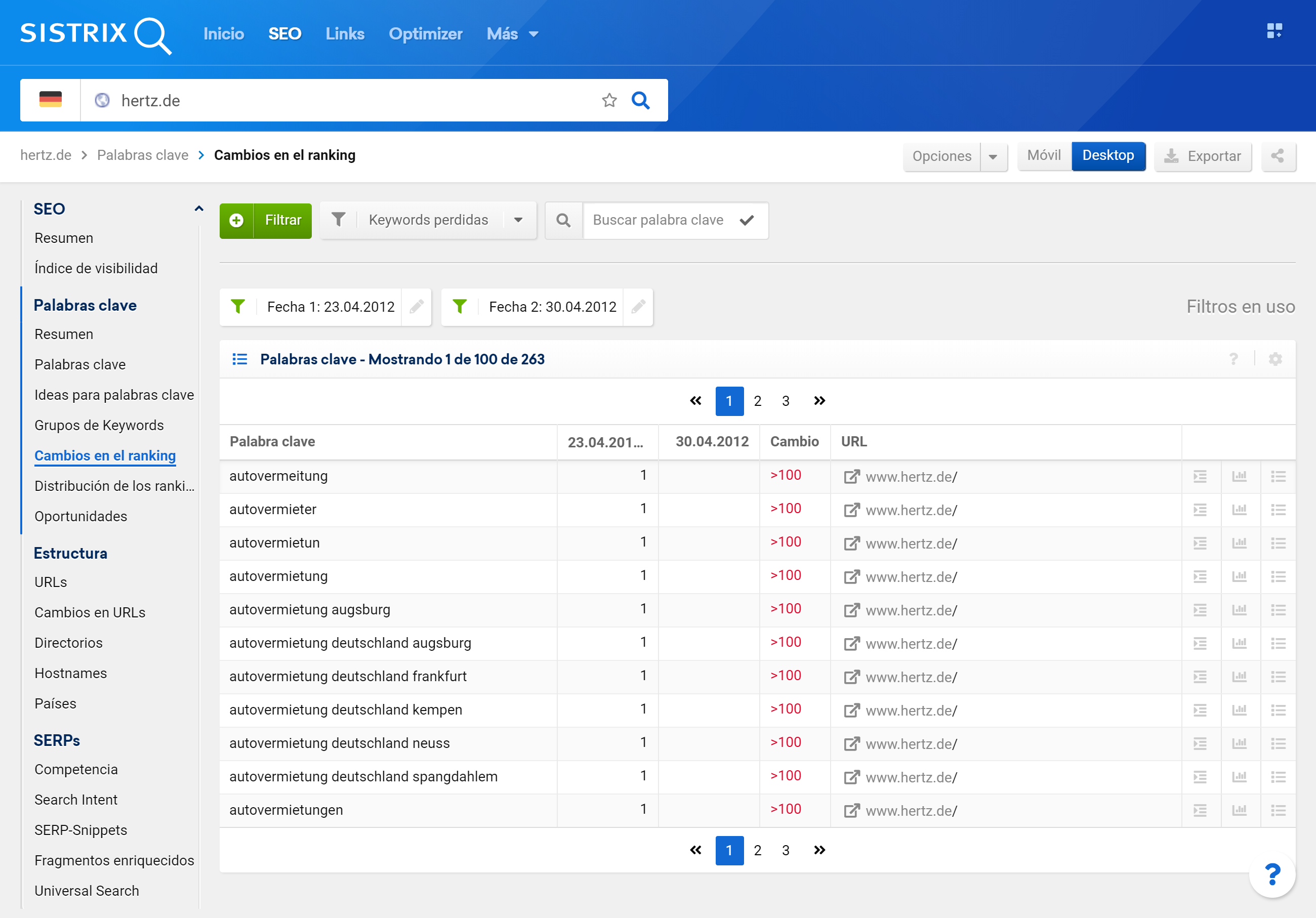Switch to Móvil view
The height and width of the screenshot is (918, 1316).
(x=1043, y=156)
